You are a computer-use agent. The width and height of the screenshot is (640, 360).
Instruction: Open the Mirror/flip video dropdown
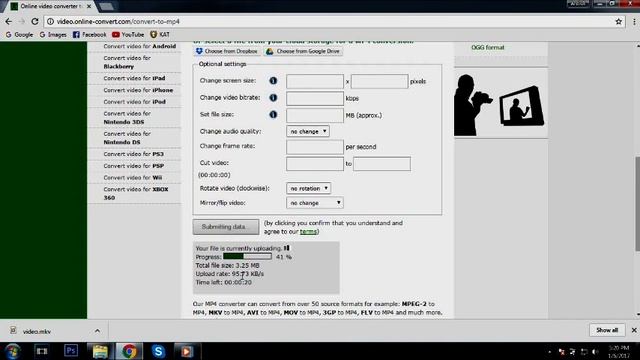click(x=315, y=203)
